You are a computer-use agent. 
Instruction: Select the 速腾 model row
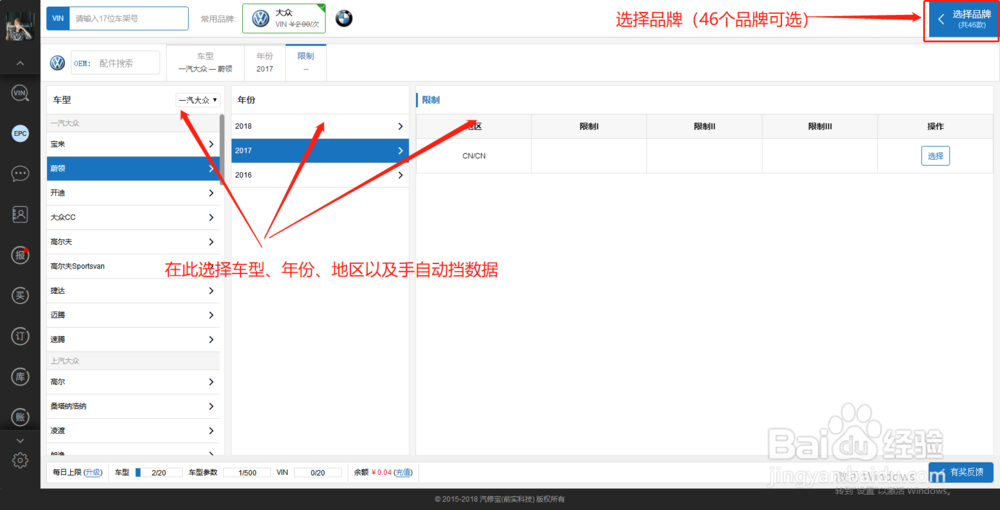(133, 340)
